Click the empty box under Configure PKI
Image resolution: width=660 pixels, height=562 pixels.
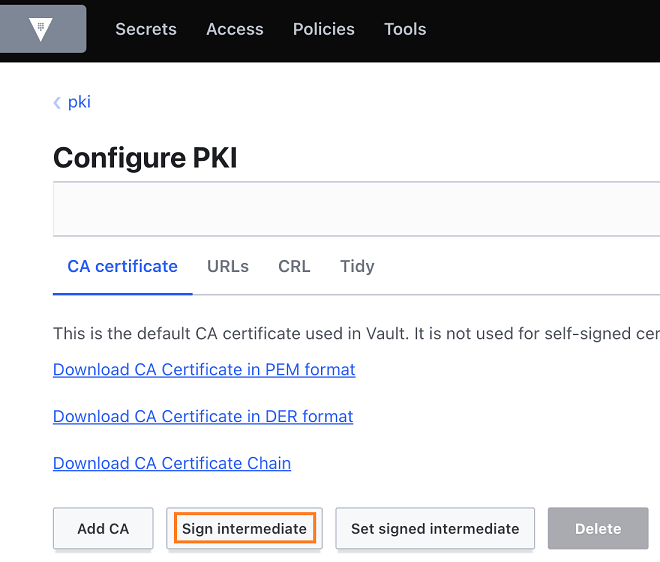pos(356,209)
